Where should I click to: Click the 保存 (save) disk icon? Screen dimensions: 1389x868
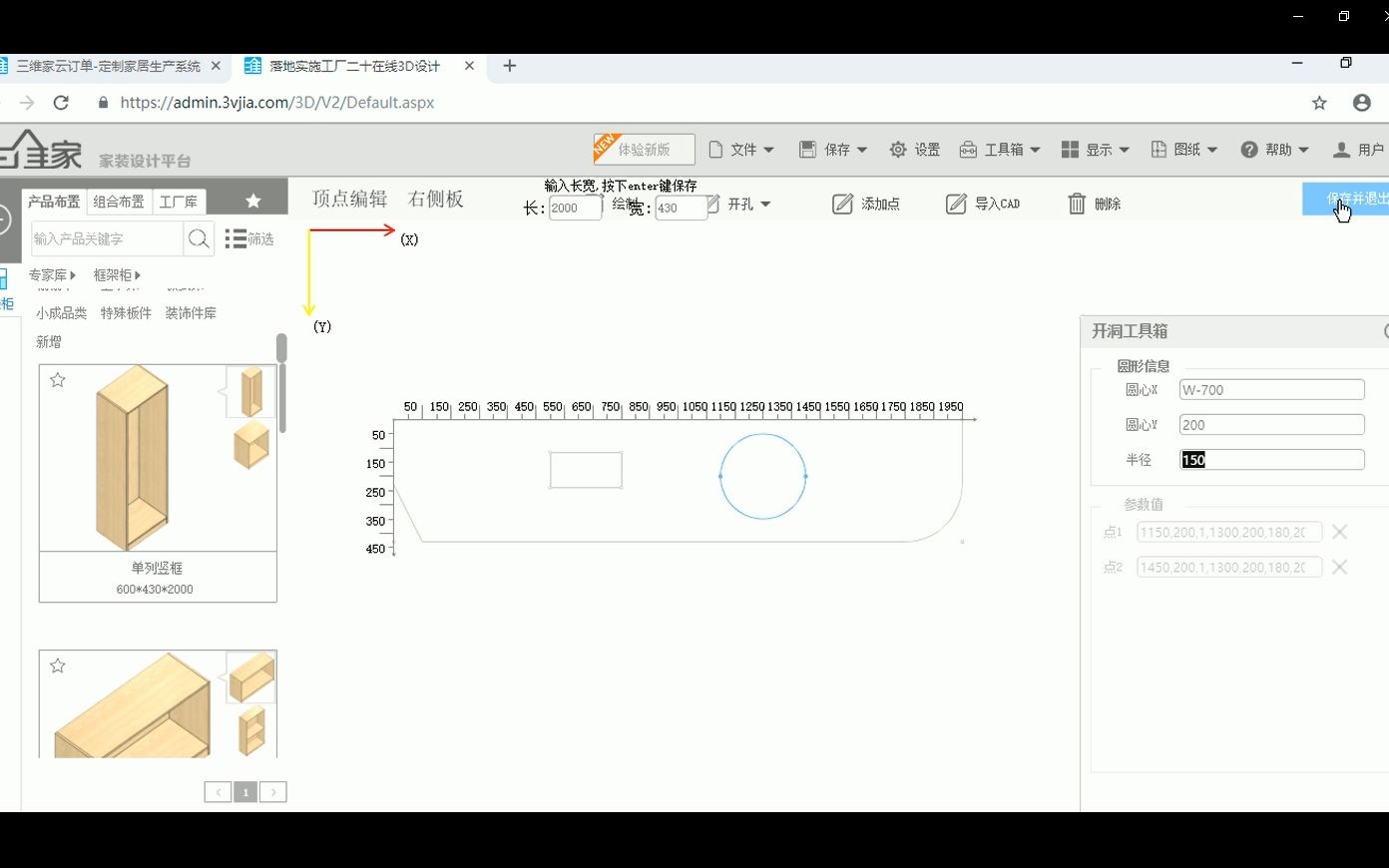[x=807, y=148]
